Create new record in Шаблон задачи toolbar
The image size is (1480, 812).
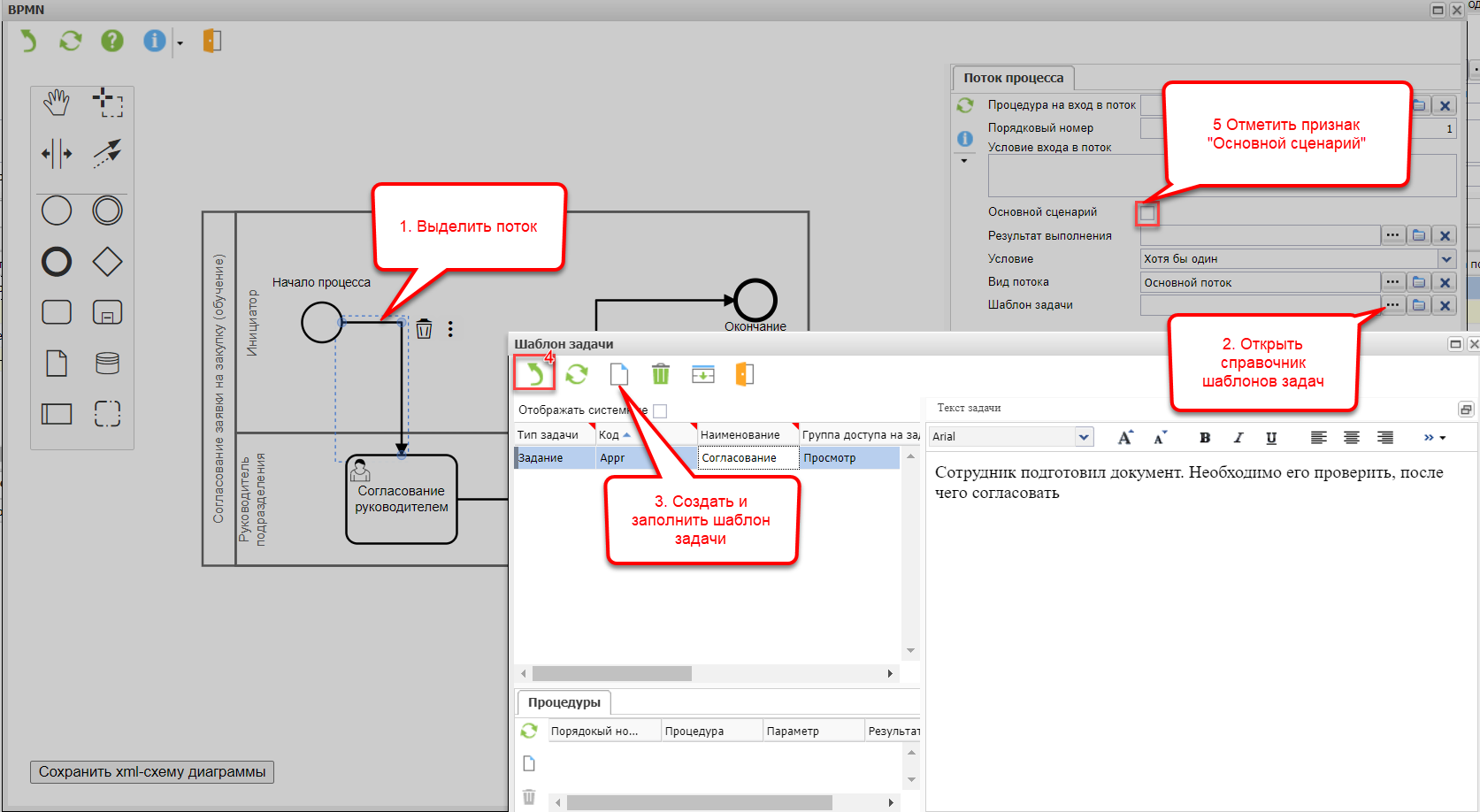click(x=619, y=374)
